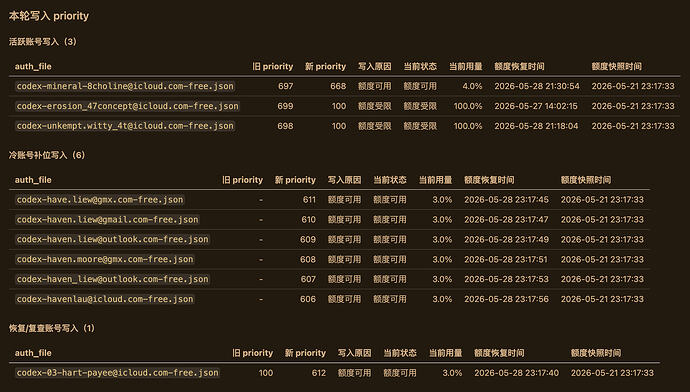Select codex-havenlau@icloud.com-free.json file name
The height and width of the screenshot is (392, 690).
point(105,299)
